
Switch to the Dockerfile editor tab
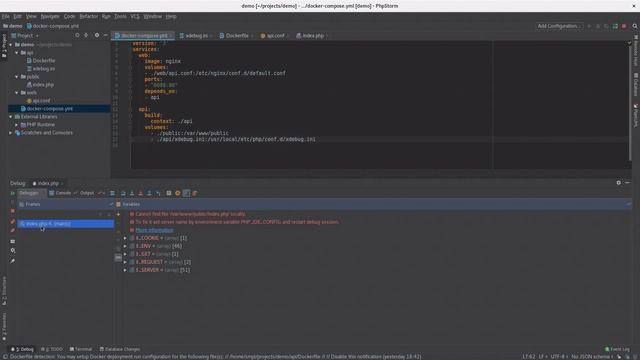coord(236,36)
